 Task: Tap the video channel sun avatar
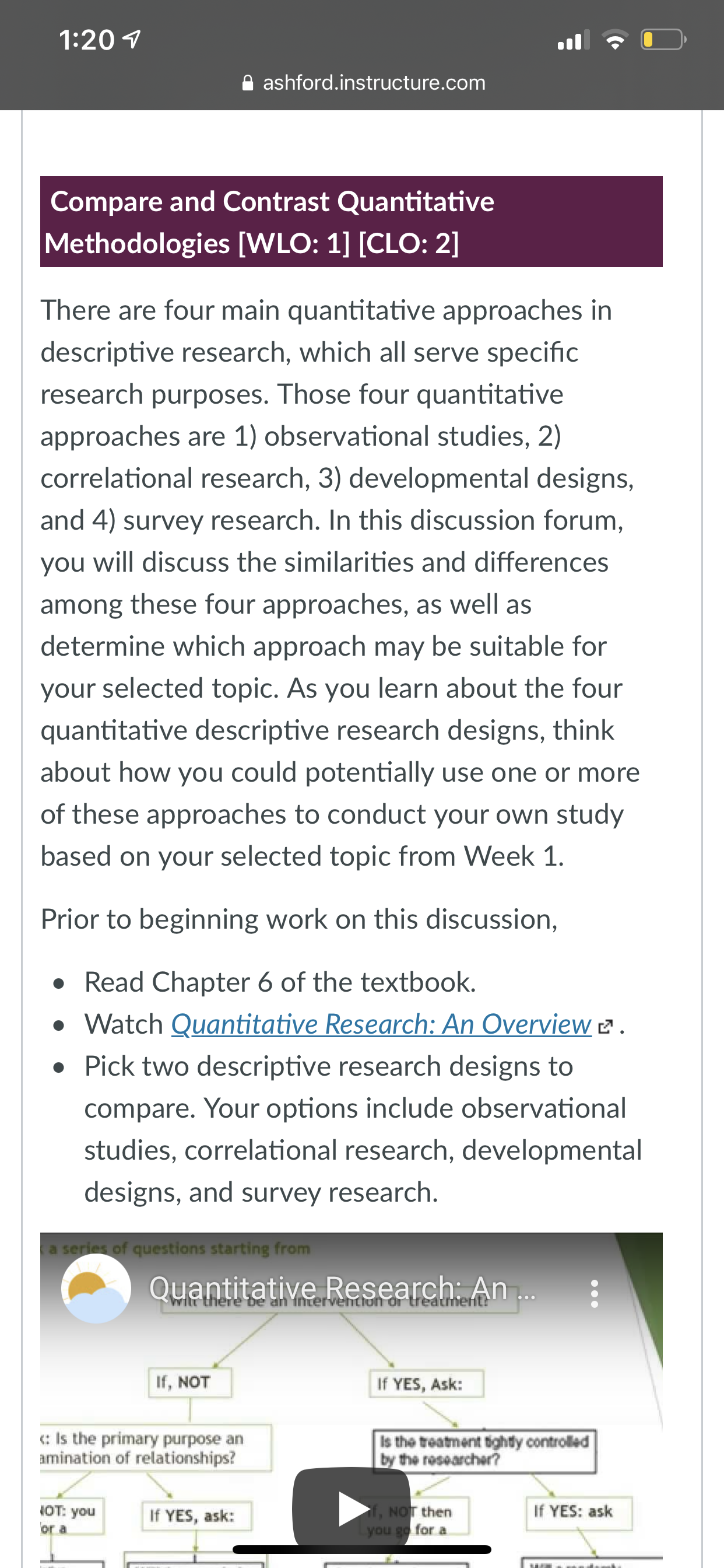pos(96,1289)
